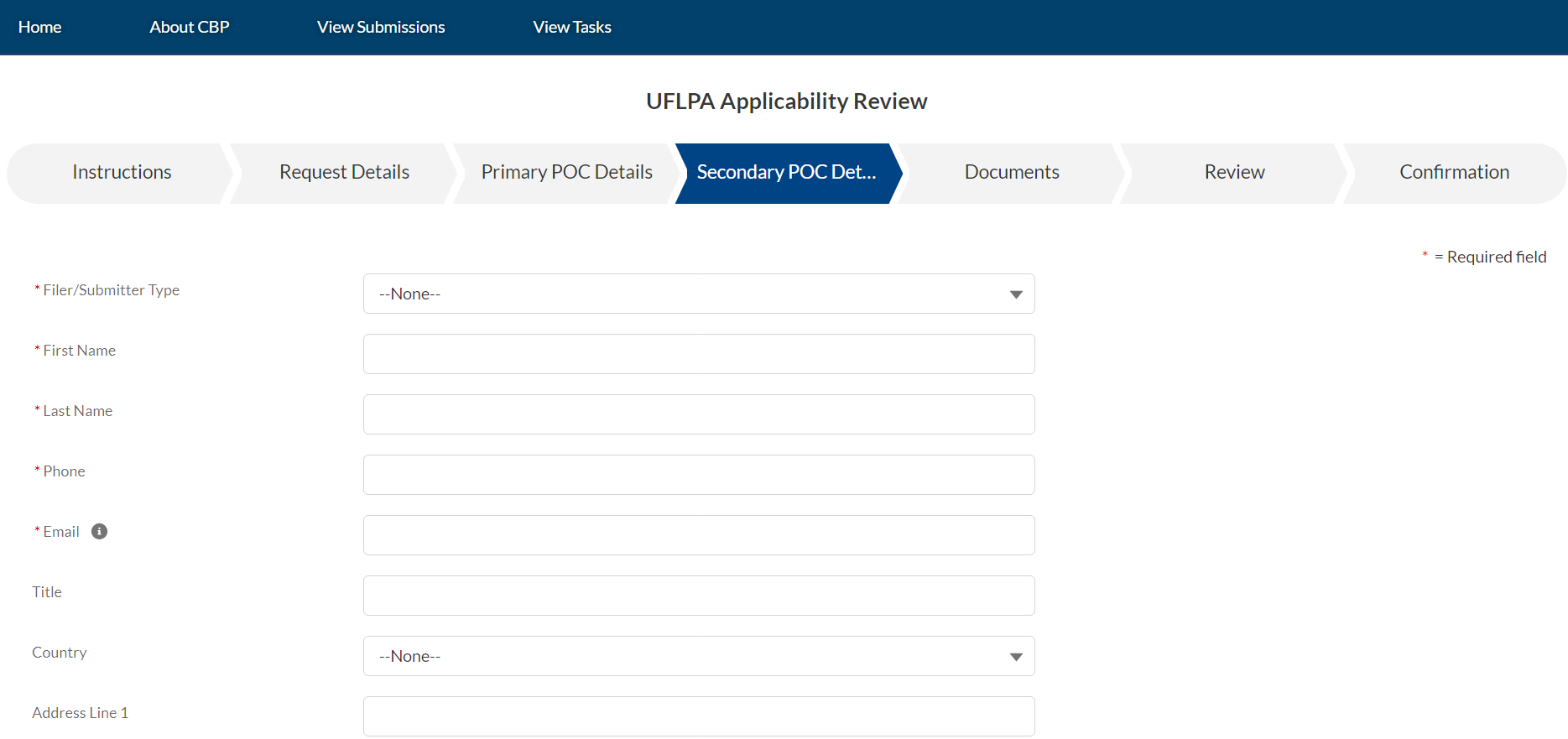The width and height of the screenshot is (1568, 739).
Task: Select the Secondary POC Details step
Action: (x=786, y=173)
